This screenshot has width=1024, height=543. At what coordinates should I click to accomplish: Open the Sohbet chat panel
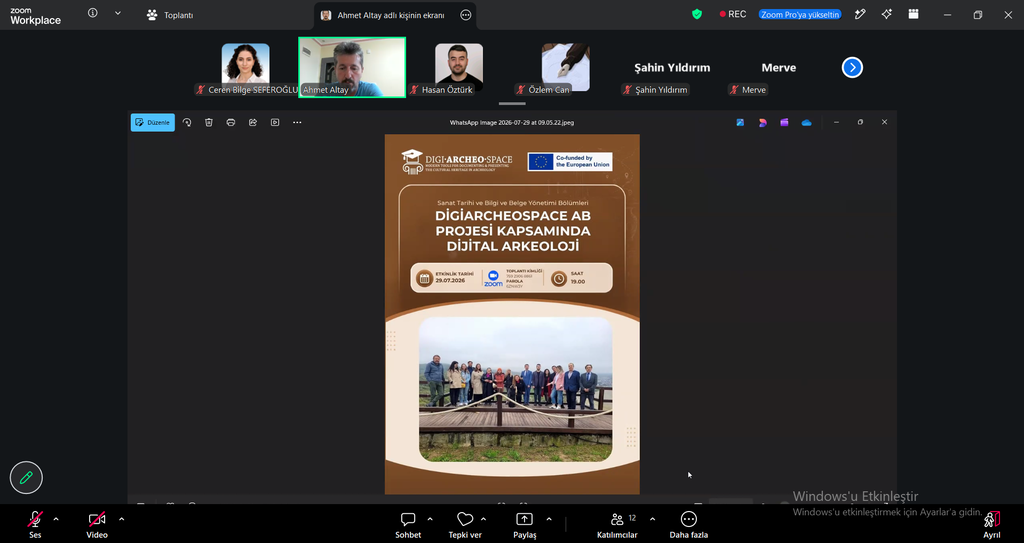(408, 525)
